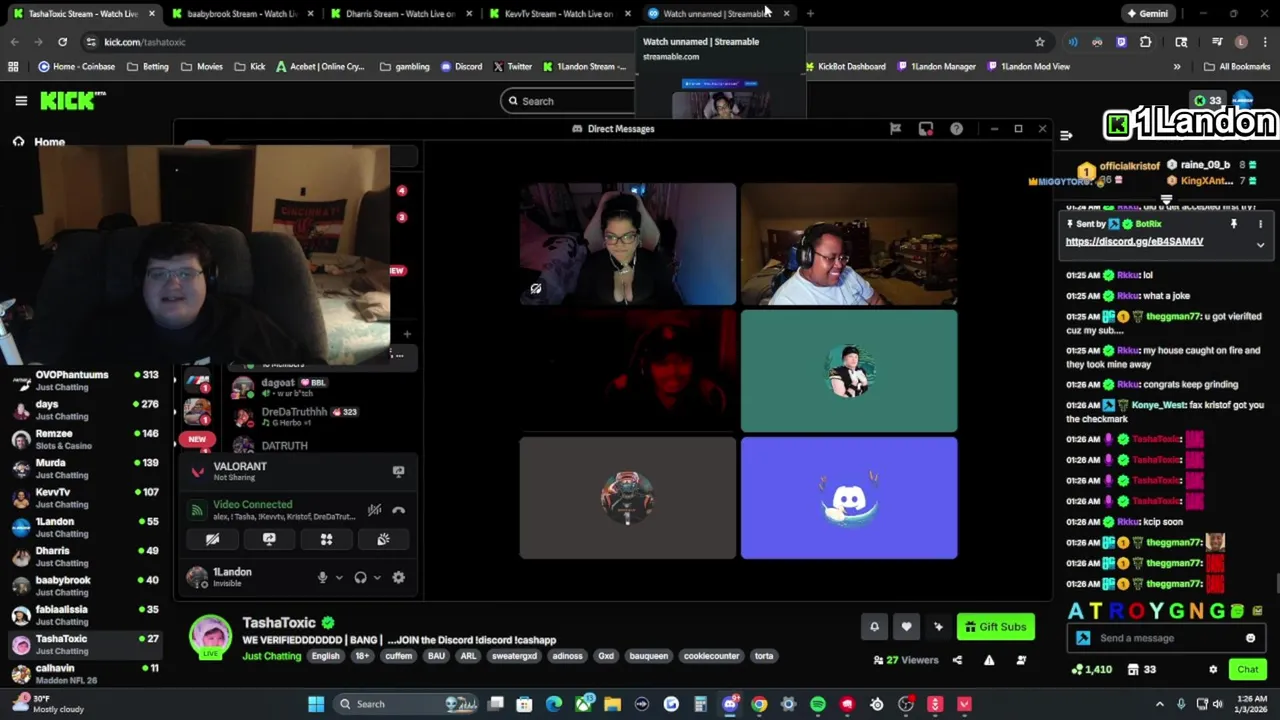Open pinned message three-dot menu
This screenshot has width=1280, height=720.
pyautogui.click(x=1260, y=224)
